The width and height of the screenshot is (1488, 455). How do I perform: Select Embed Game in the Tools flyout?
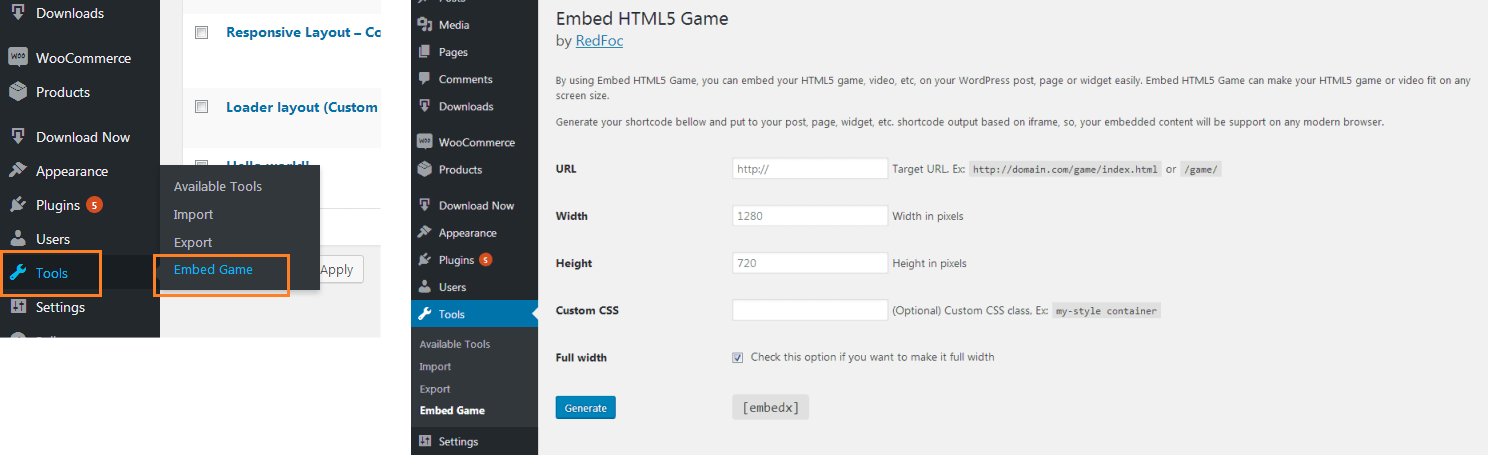[x=213, y=270]
